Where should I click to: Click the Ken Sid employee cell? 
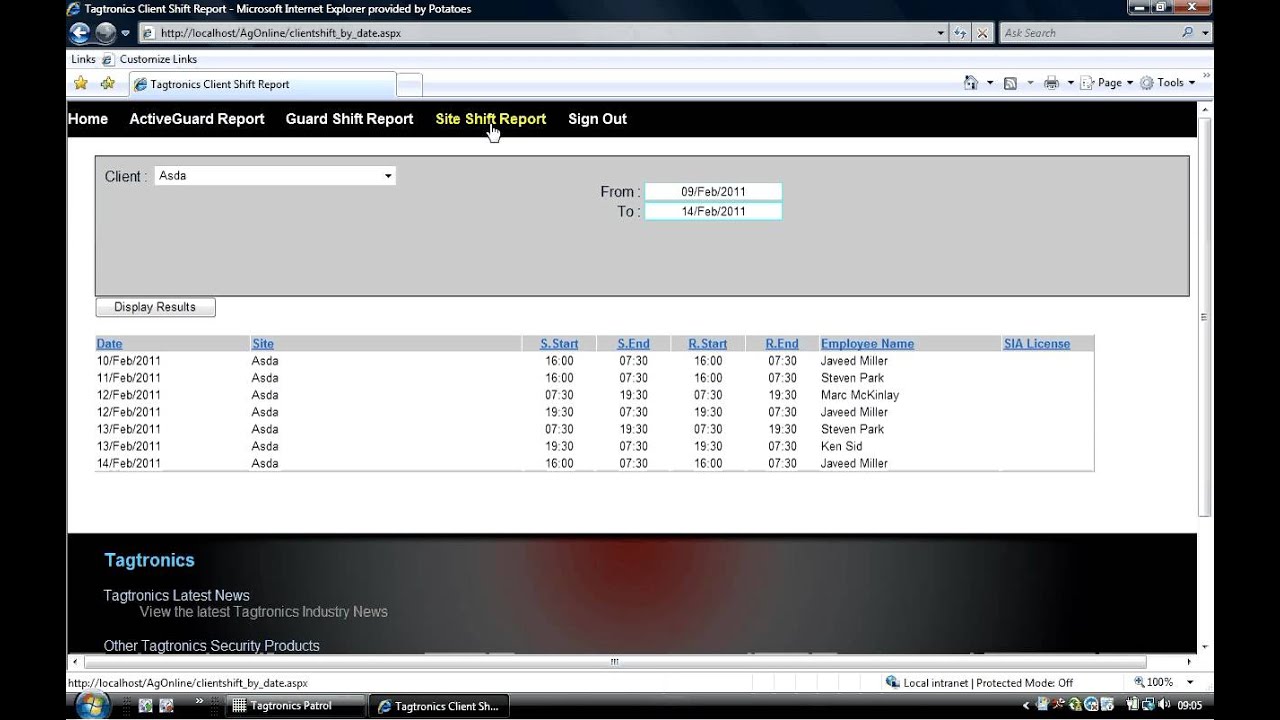(x=841, y=447)
